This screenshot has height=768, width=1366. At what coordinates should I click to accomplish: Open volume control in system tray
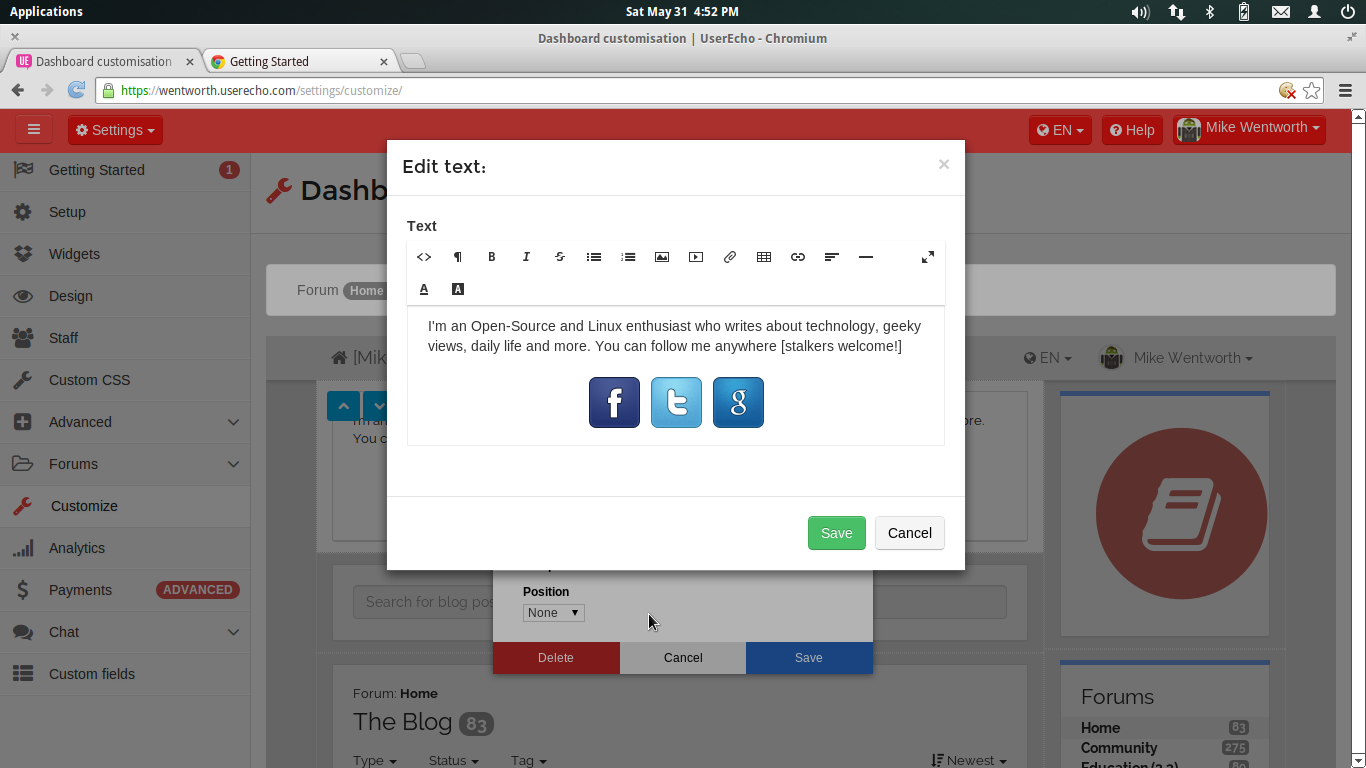click(x=1140, y=12)
